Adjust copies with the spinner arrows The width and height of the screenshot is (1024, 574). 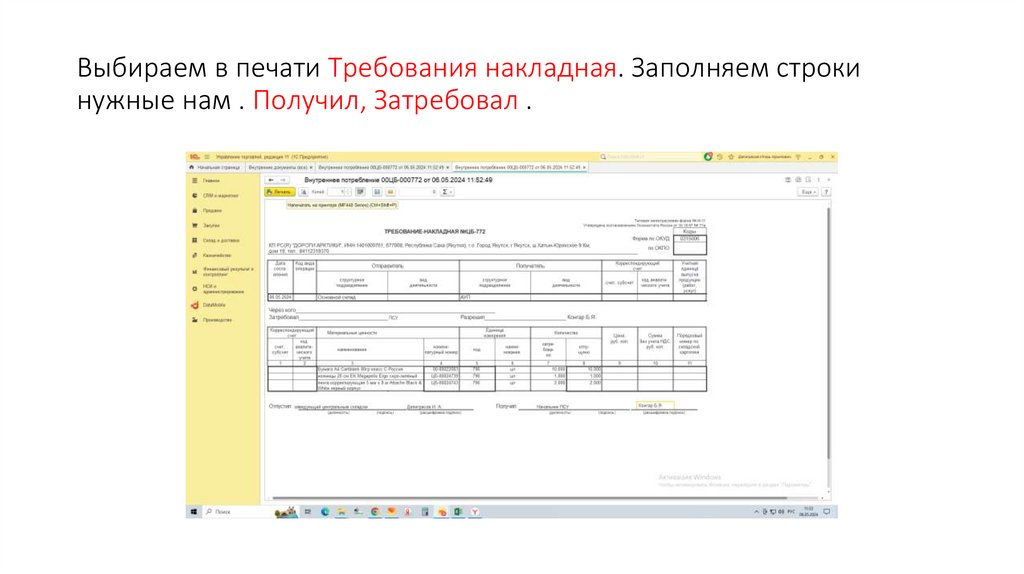coord(349,192)
